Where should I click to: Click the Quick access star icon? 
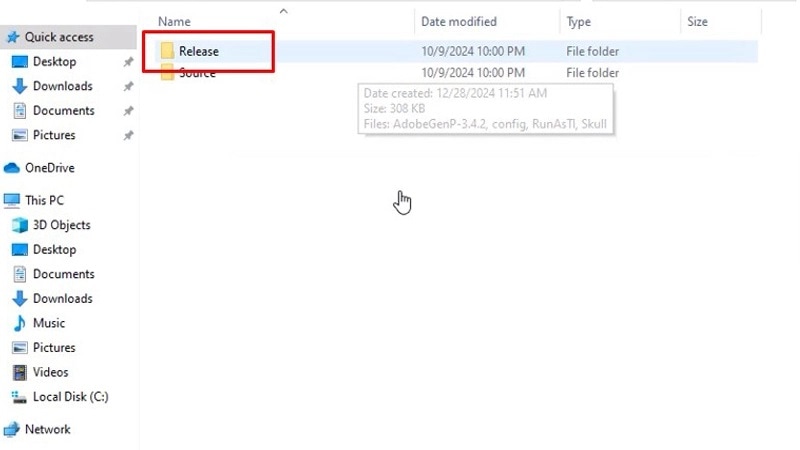13,37
